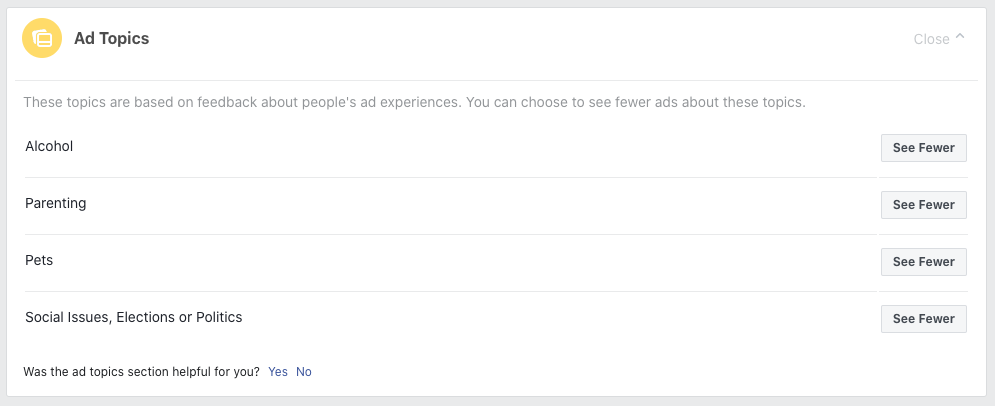Click the Pets topic label
This screenshot has height=406, width=995.
coord(39,260)
